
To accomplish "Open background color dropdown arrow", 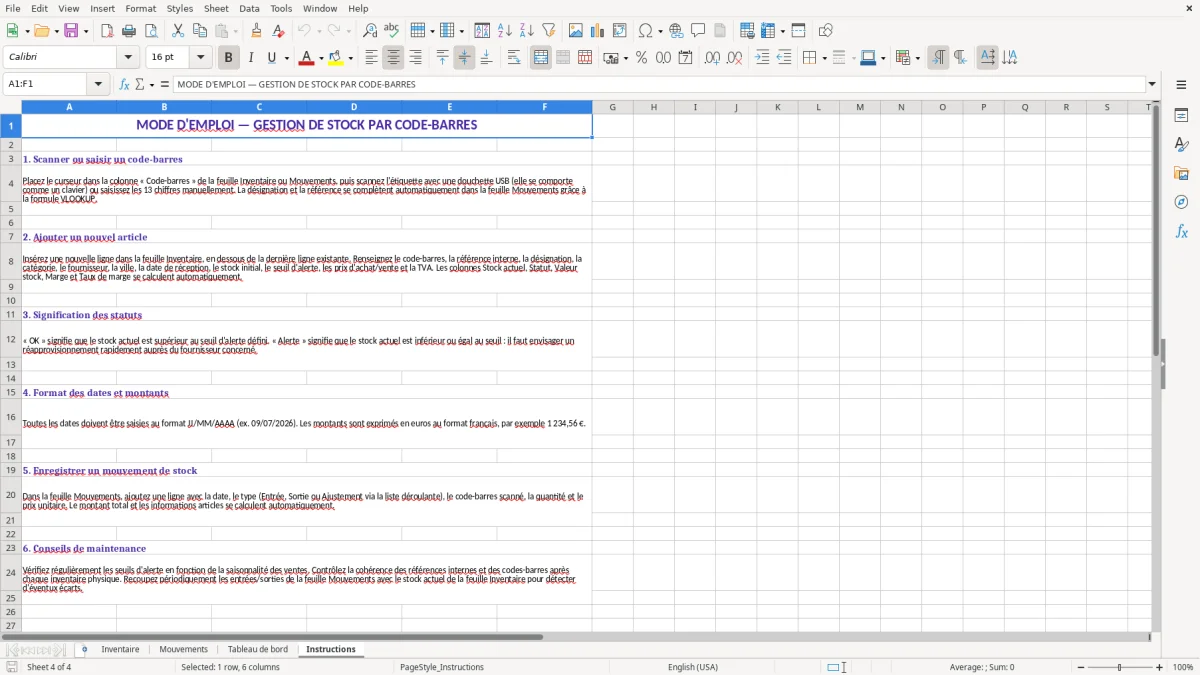I will pos(351,58).
